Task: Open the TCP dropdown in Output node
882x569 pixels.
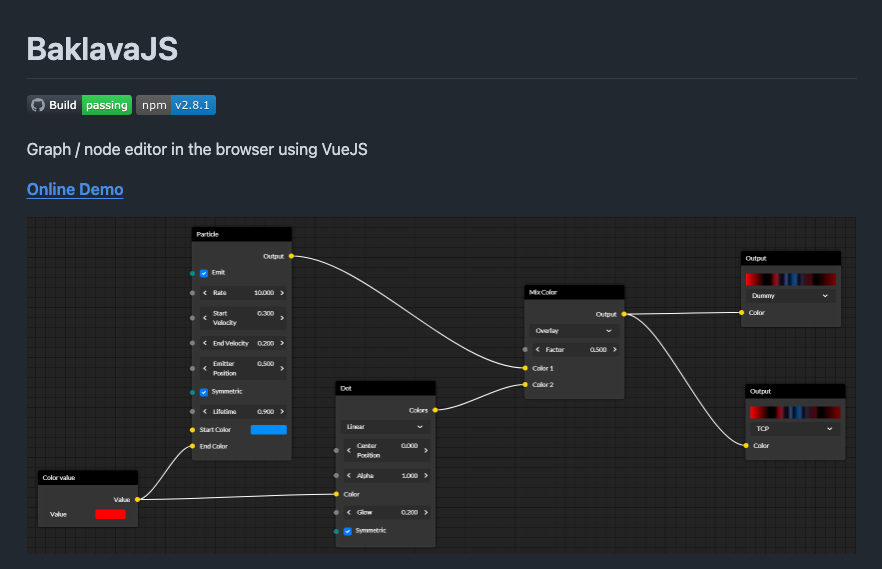Action: (795, 428)
